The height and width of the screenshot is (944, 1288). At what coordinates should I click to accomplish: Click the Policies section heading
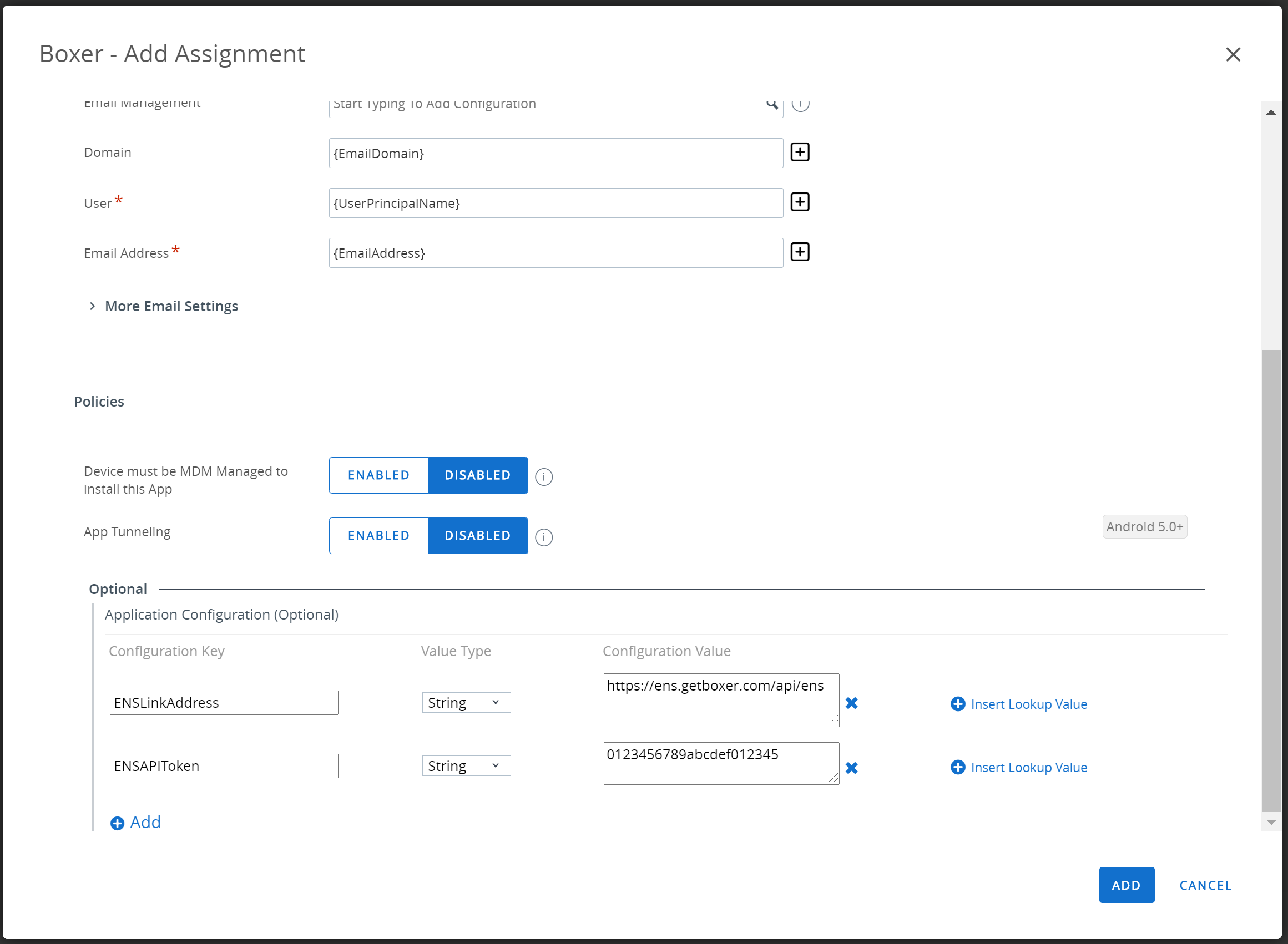click(x=99, y=402)
